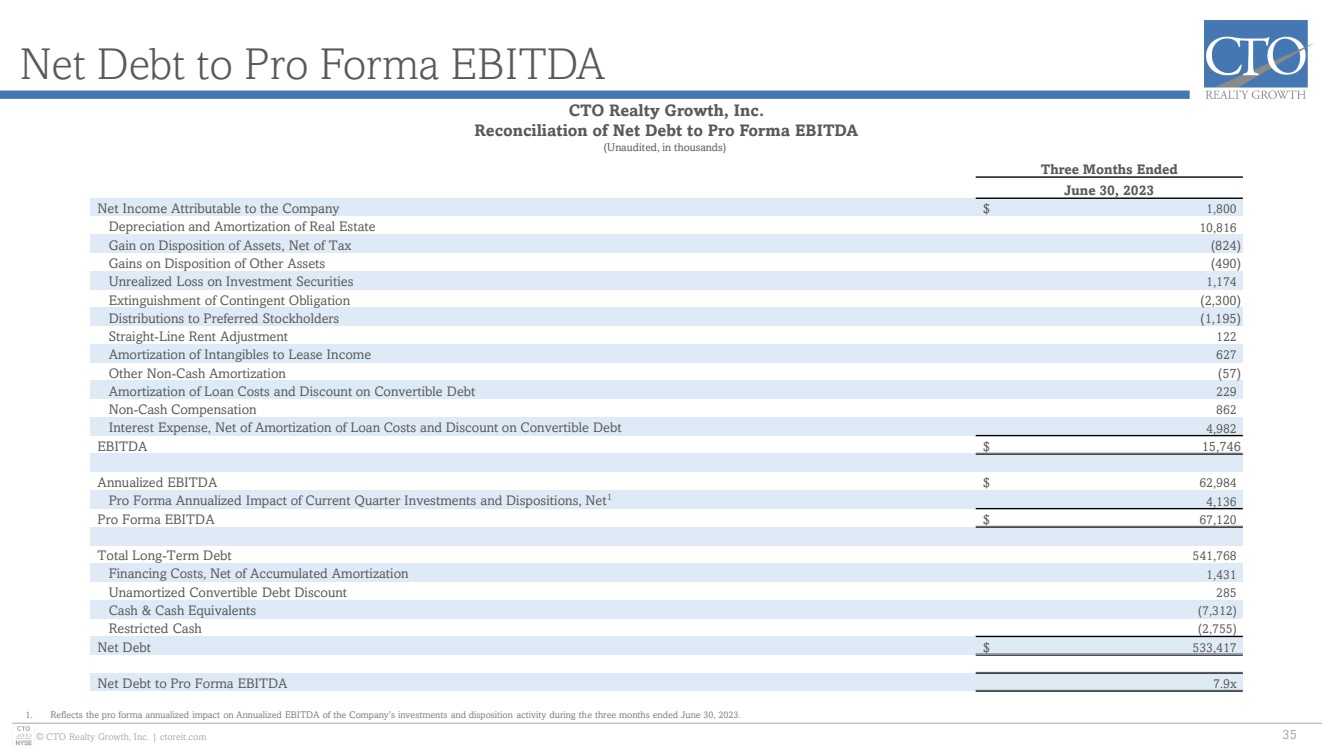Click the small CTO NYSE ticker badge
Screen dimensions: 1333x749
22,737
